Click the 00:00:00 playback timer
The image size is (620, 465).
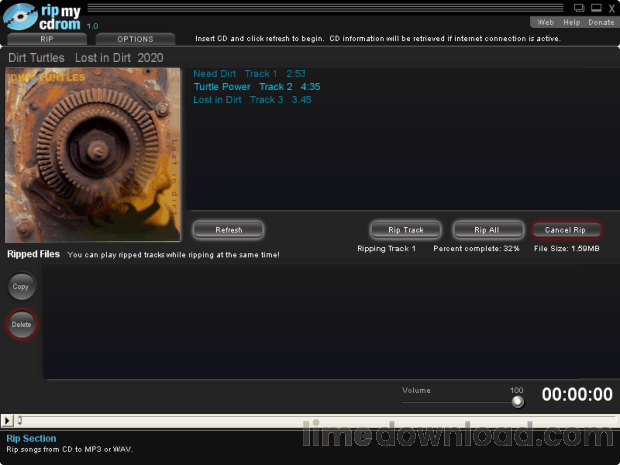[x=577, y=395]
